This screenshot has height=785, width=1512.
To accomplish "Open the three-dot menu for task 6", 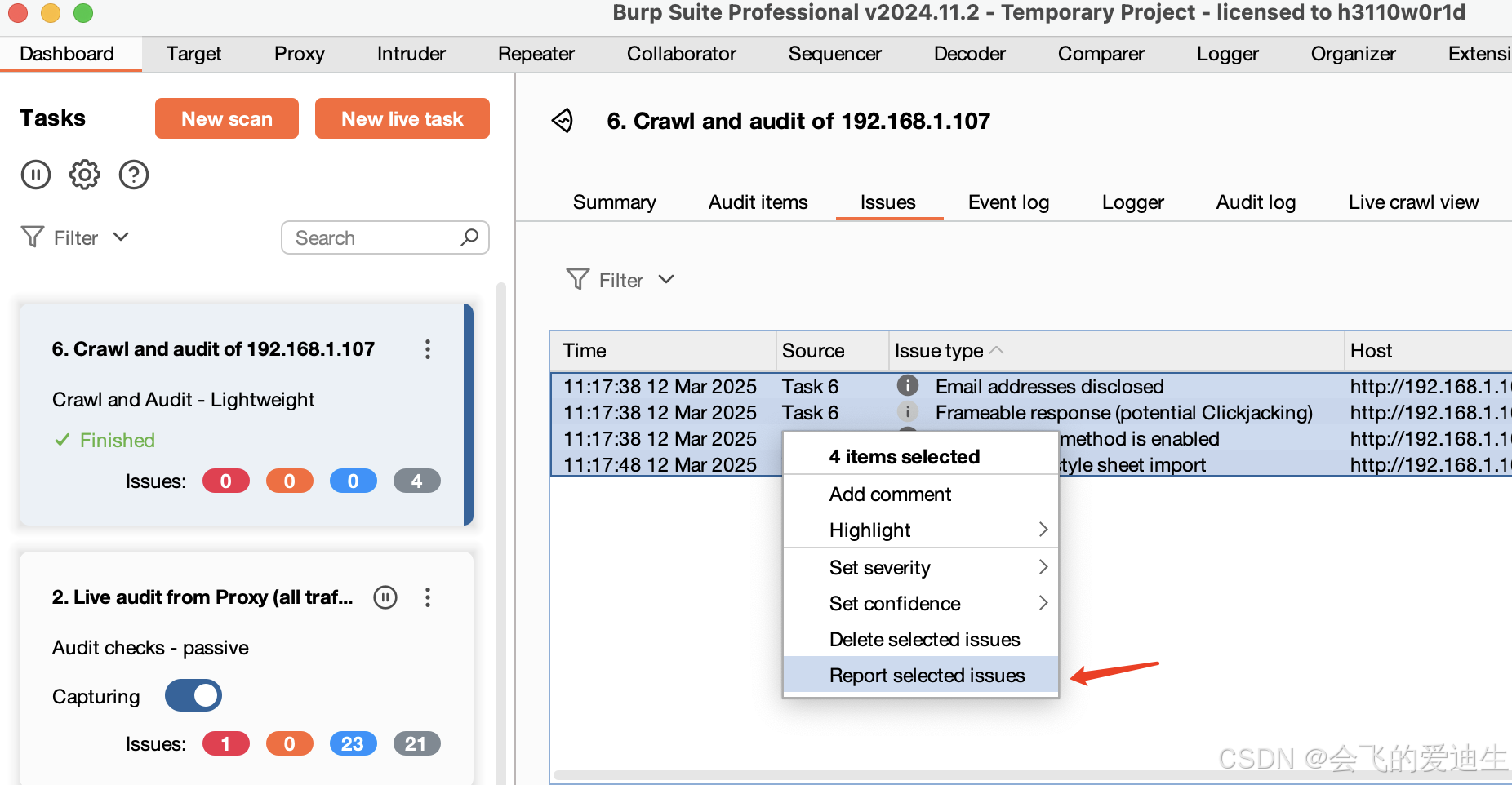I will pyautogui.click(x=428, y=349).
